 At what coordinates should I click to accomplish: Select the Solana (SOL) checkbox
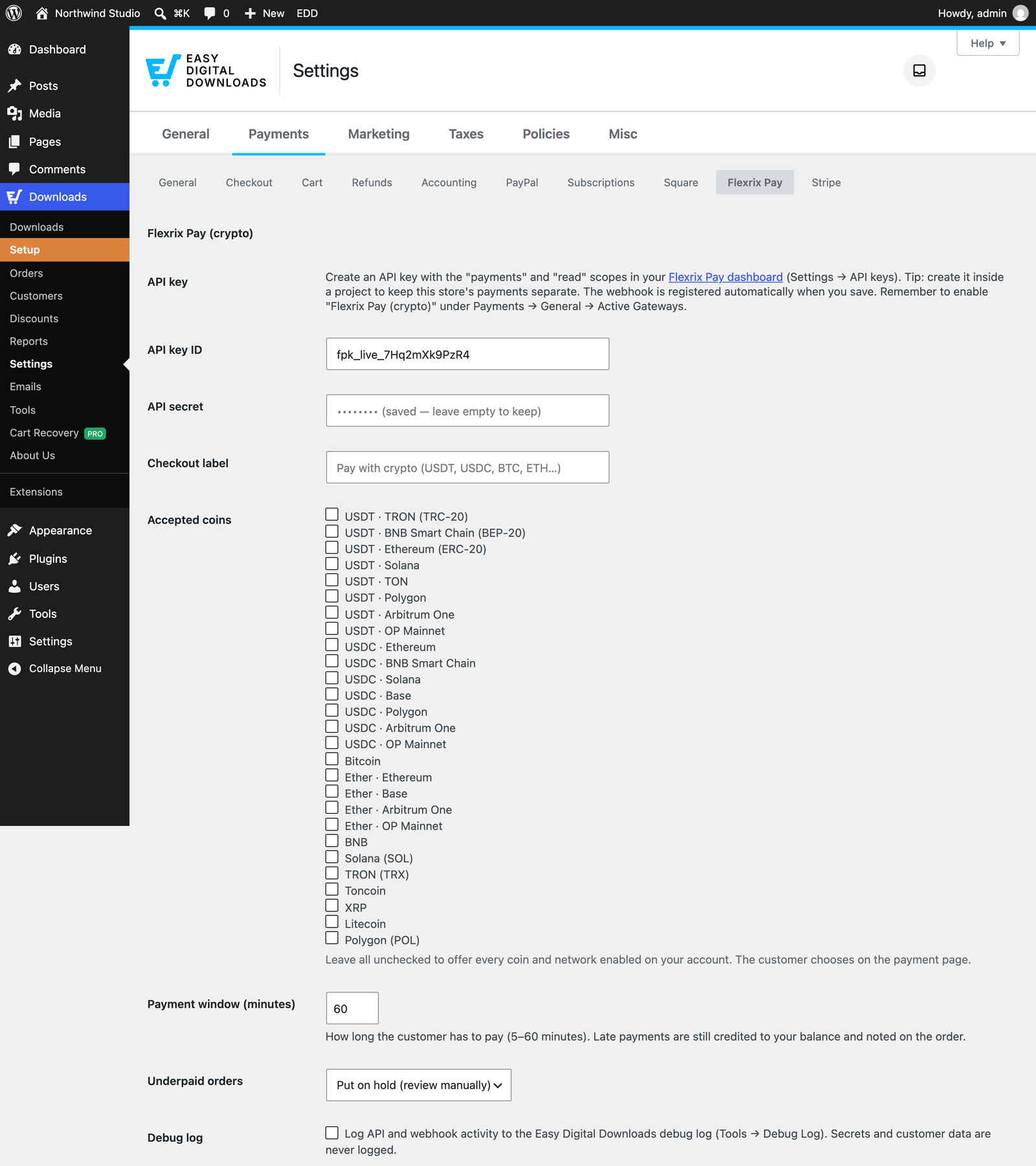pyautogui.click(x=332, y=857)
